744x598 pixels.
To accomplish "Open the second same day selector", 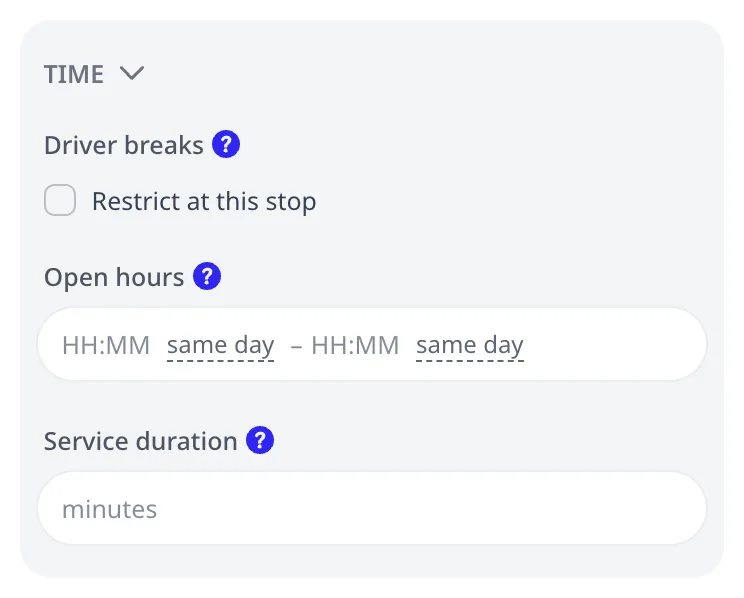I will [470, 346].
